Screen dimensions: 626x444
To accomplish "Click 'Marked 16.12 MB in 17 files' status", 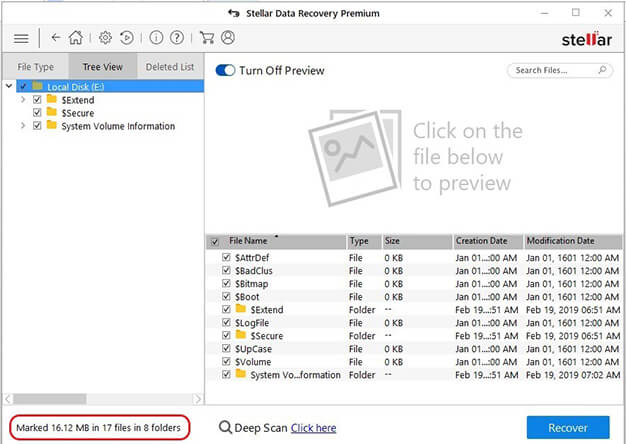I will [x=99, y=428].
